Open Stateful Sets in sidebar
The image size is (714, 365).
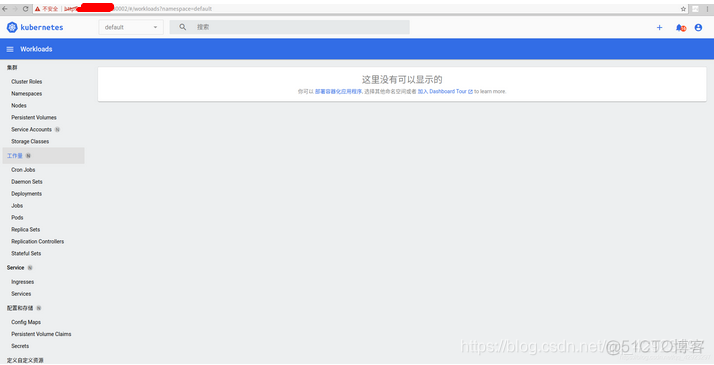tap(26, 253)
